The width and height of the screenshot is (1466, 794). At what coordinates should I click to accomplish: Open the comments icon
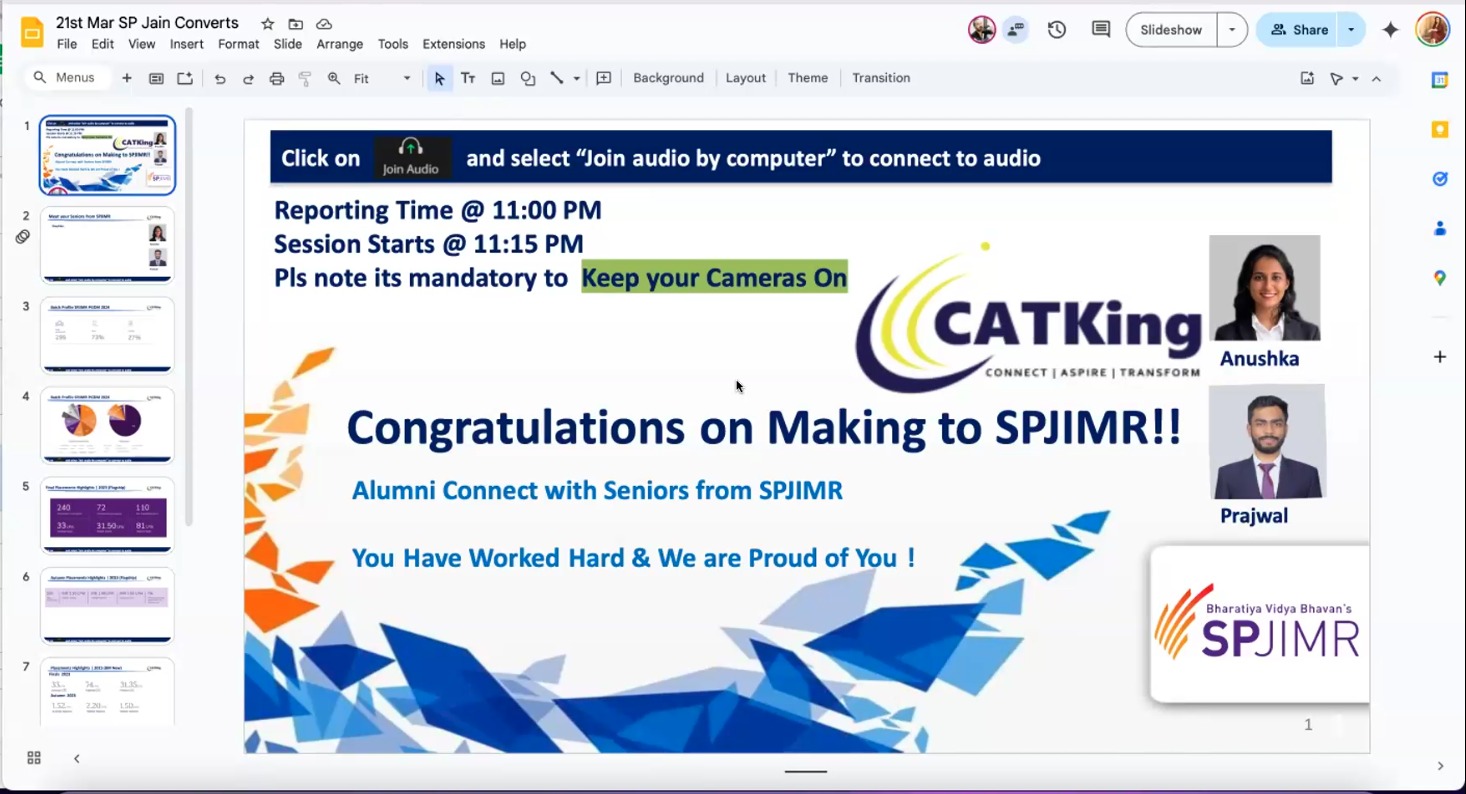click(1101, 30)
